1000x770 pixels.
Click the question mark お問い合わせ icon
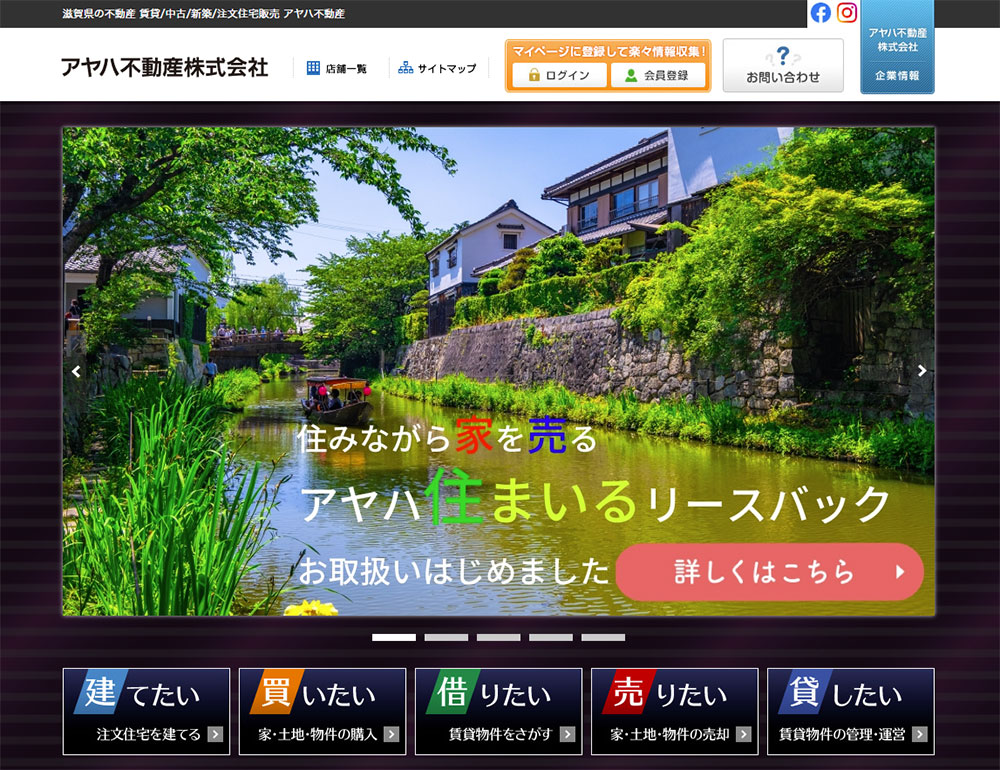pyautogui.click(x=783, y=57)
